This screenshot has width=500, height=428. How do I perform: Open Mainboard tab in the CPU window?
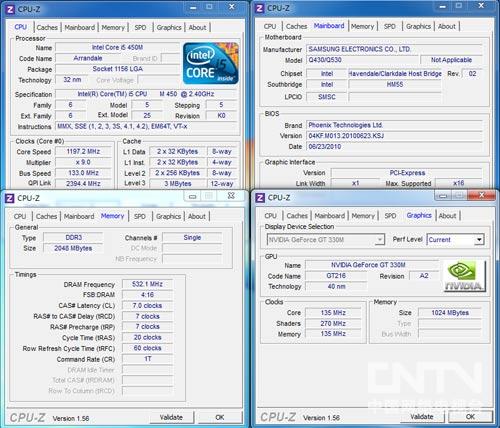coord(80,28)
